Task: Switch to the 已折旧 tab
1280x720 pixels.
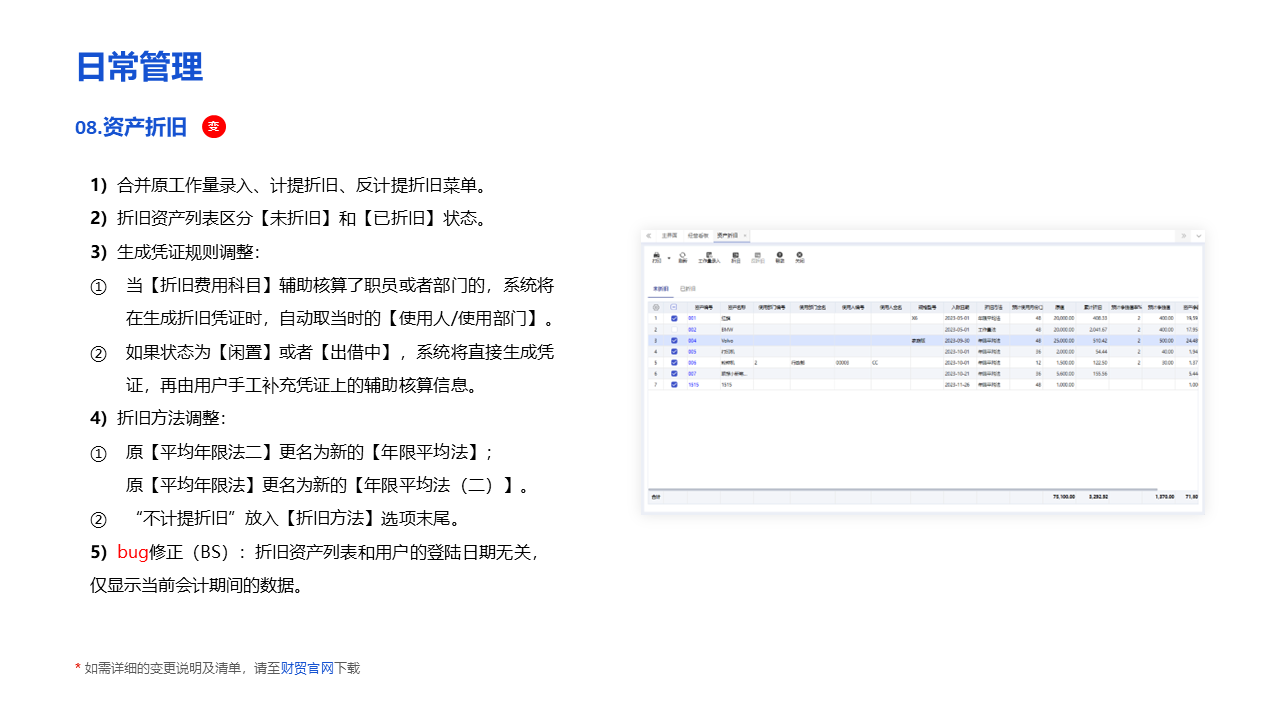Action: point(688,288)
